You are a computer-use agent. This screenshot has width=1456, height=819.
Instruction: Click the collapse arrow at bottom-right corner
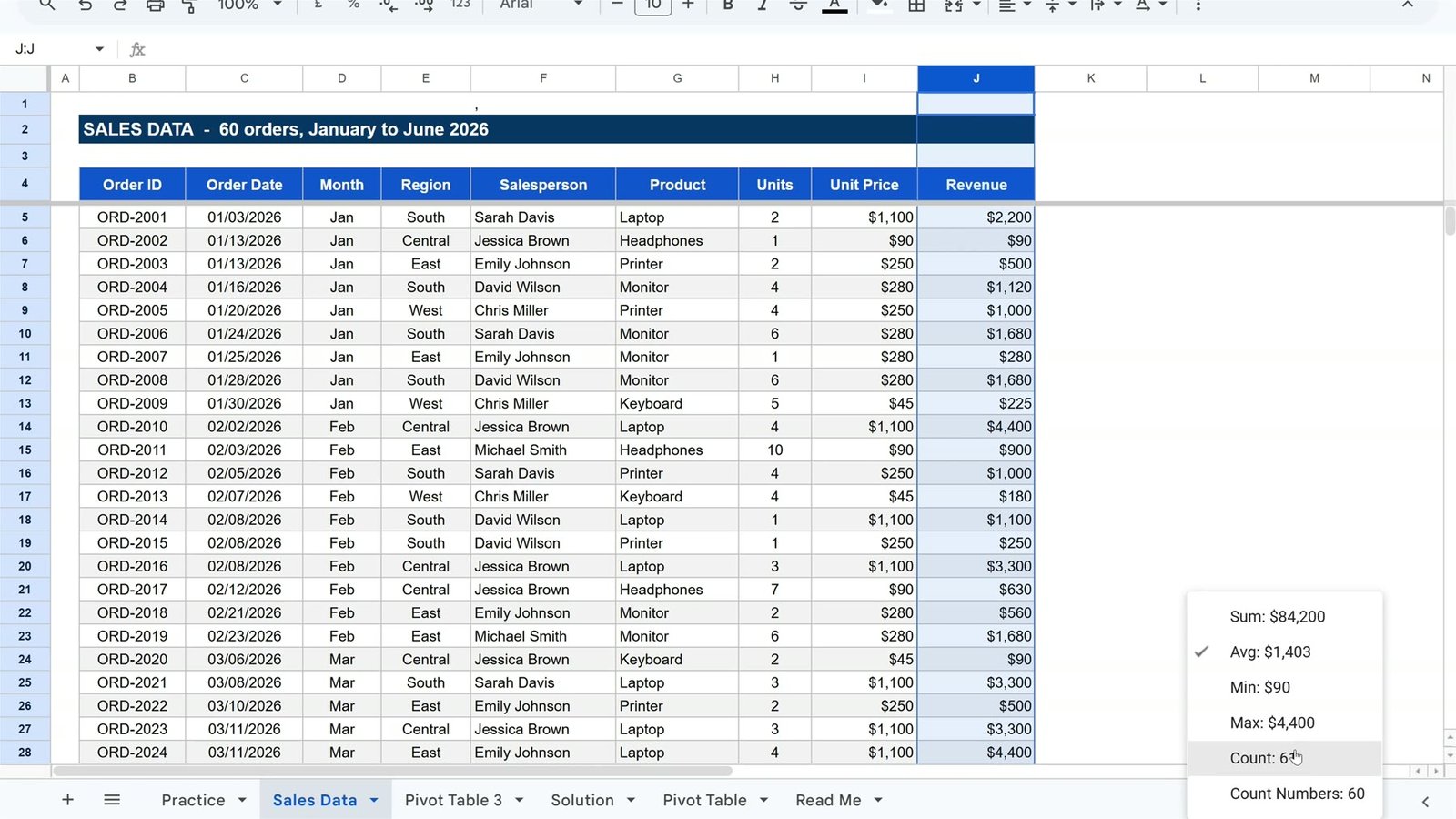1425,802
